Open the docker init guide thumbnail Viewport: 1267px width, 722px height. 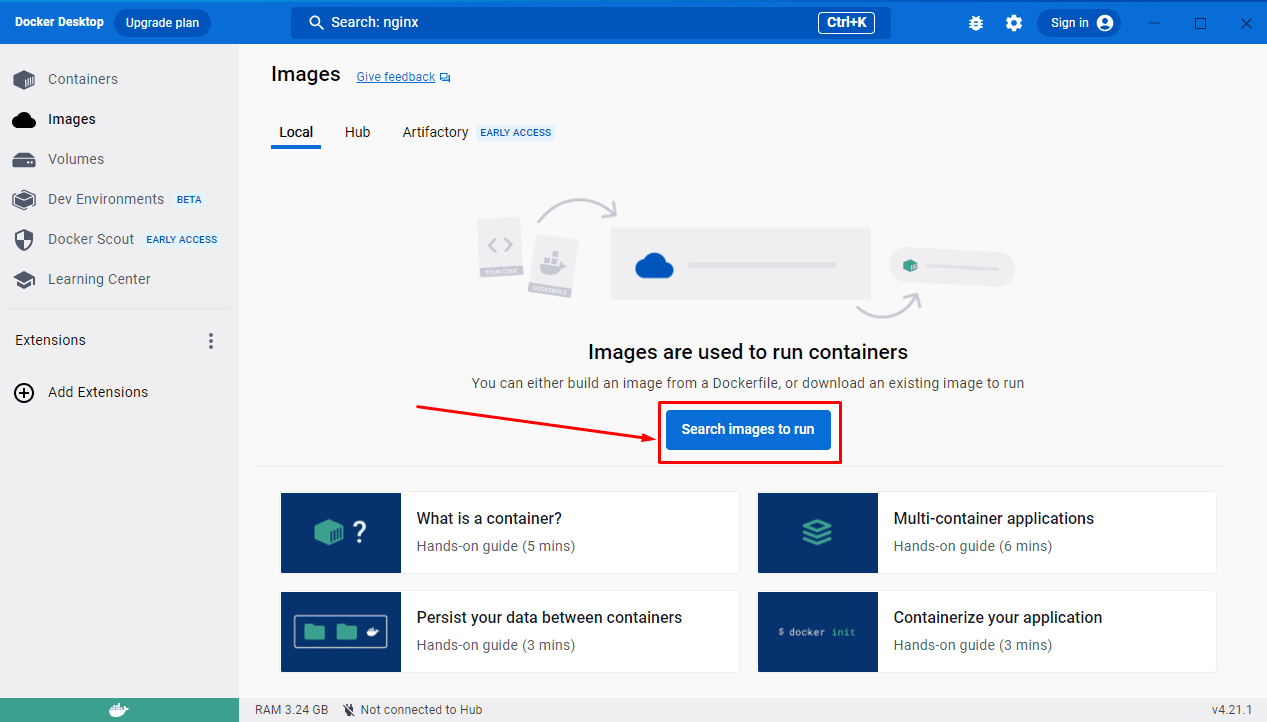pyautogui.click(x=818, y=631)
